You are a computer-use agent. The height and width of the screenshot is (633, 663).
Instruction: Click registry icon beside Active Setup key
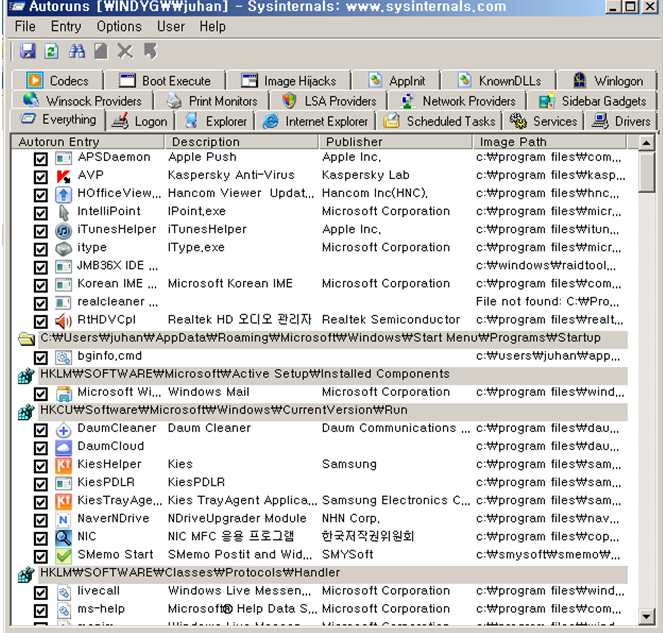coord(26,375)
